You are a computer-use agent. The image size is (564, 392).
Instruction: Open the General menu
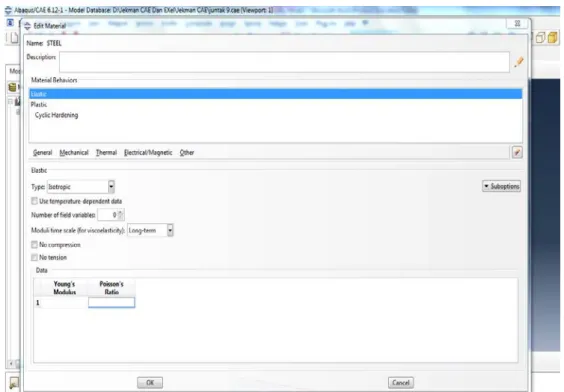click(x=42, y=152)
